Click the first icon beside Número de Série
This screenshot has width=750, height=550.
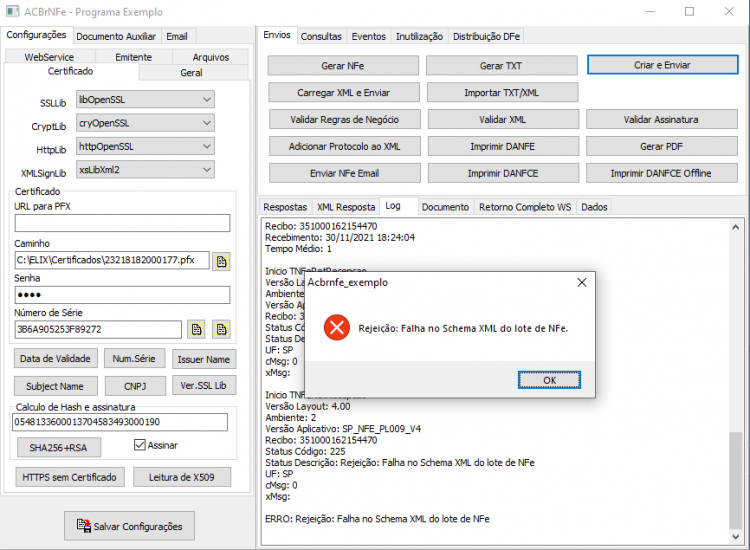coord(197,329)
